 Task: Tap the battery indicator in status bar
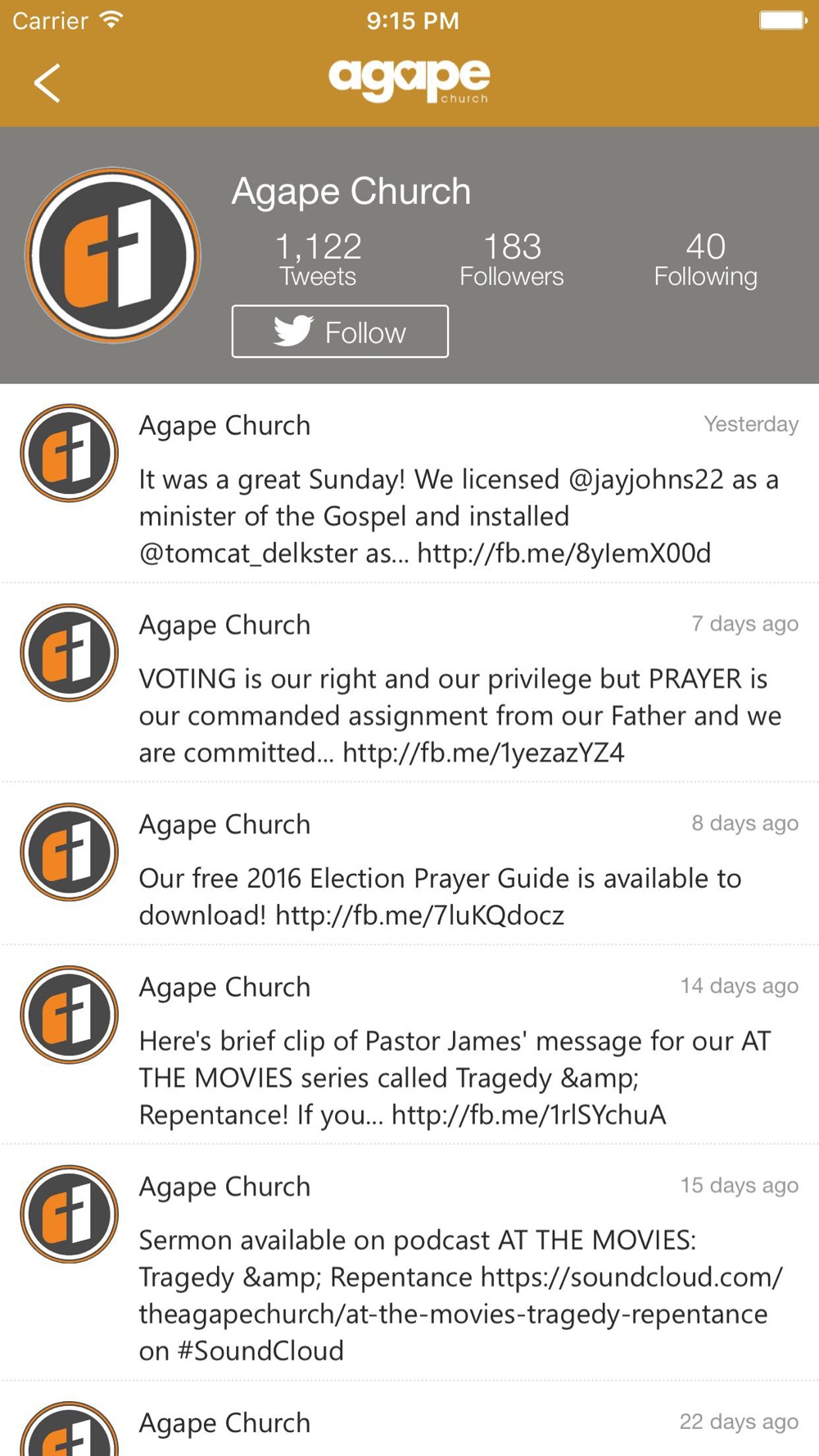click(782, 20)
